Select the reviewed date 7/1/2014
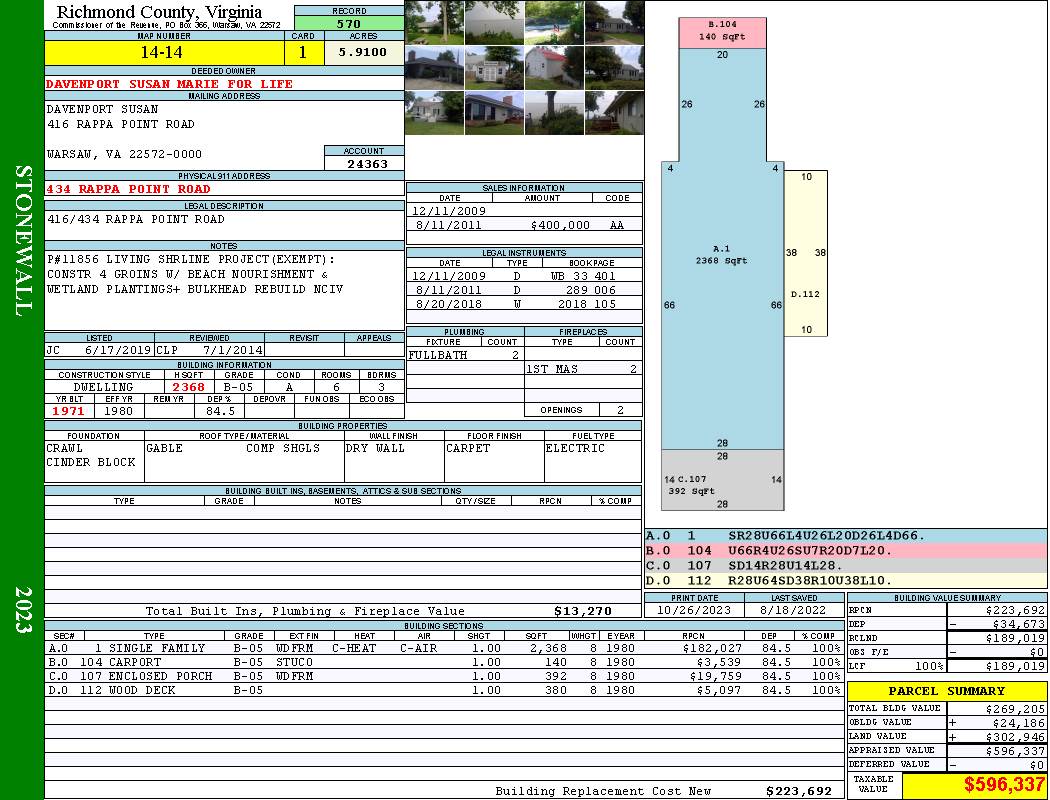Viewport: 1050px width, 800px height. pyautogui.click(x=232, y=349)
